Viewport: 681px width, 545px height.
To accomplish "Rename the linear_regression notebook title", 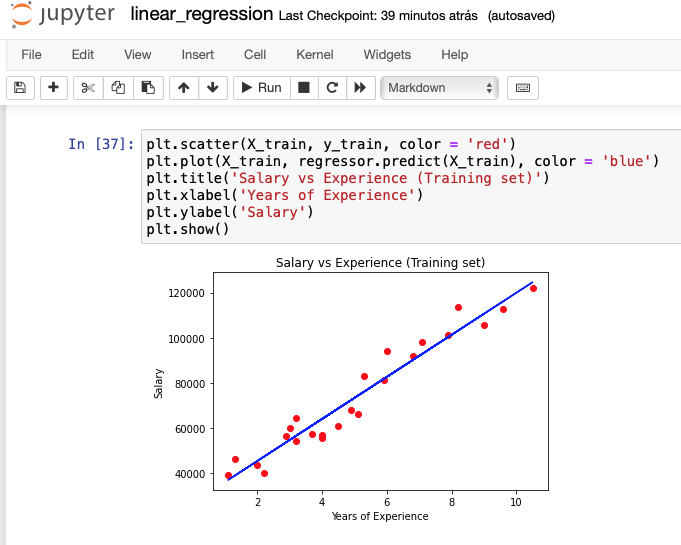I will click(x=202, y=14).
